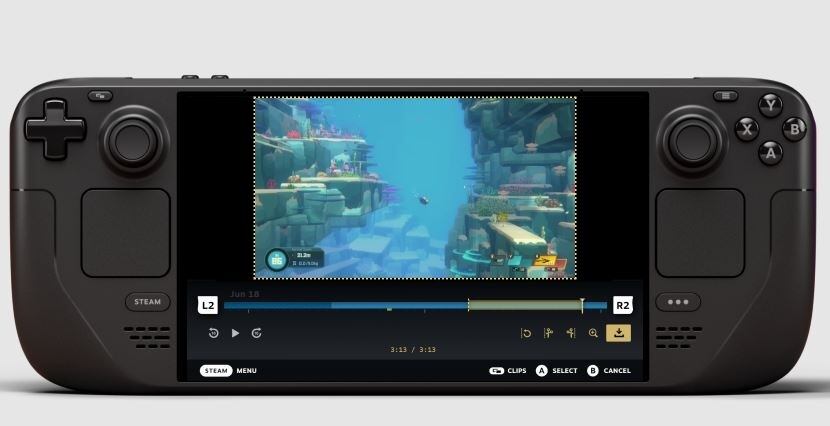Play the recorded clip
The width and height of the screenshot is (830, 426).
pyautogui.click(x=236, y=333)
